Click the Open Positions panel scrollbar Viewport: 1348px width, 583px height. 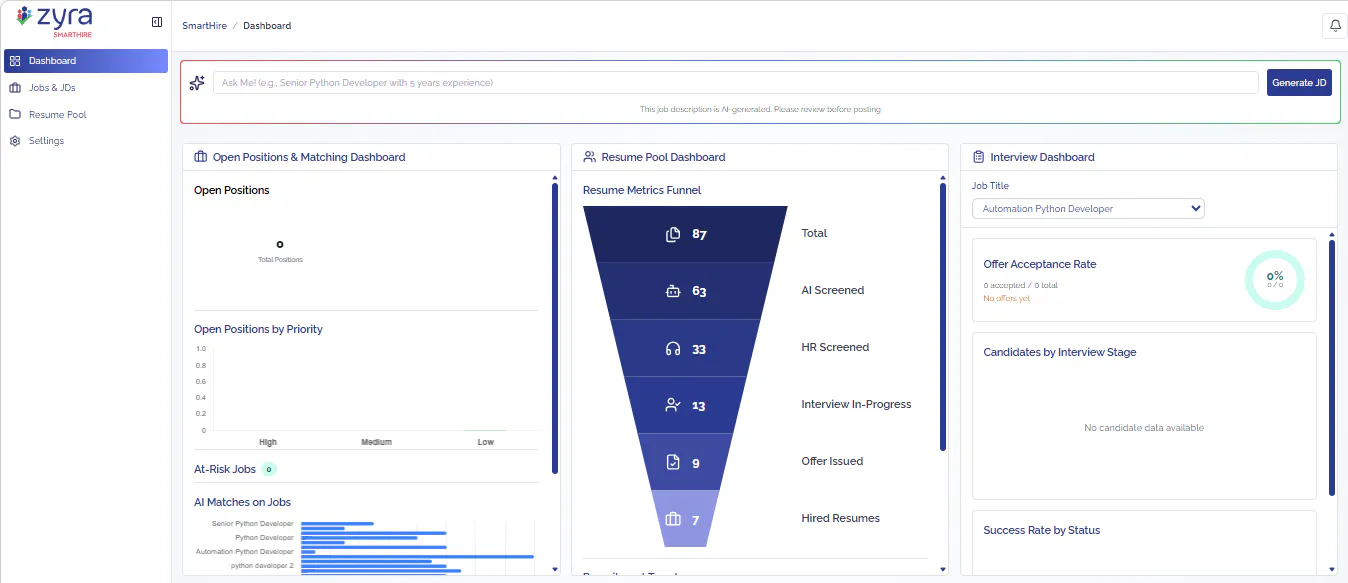[555, 328]
